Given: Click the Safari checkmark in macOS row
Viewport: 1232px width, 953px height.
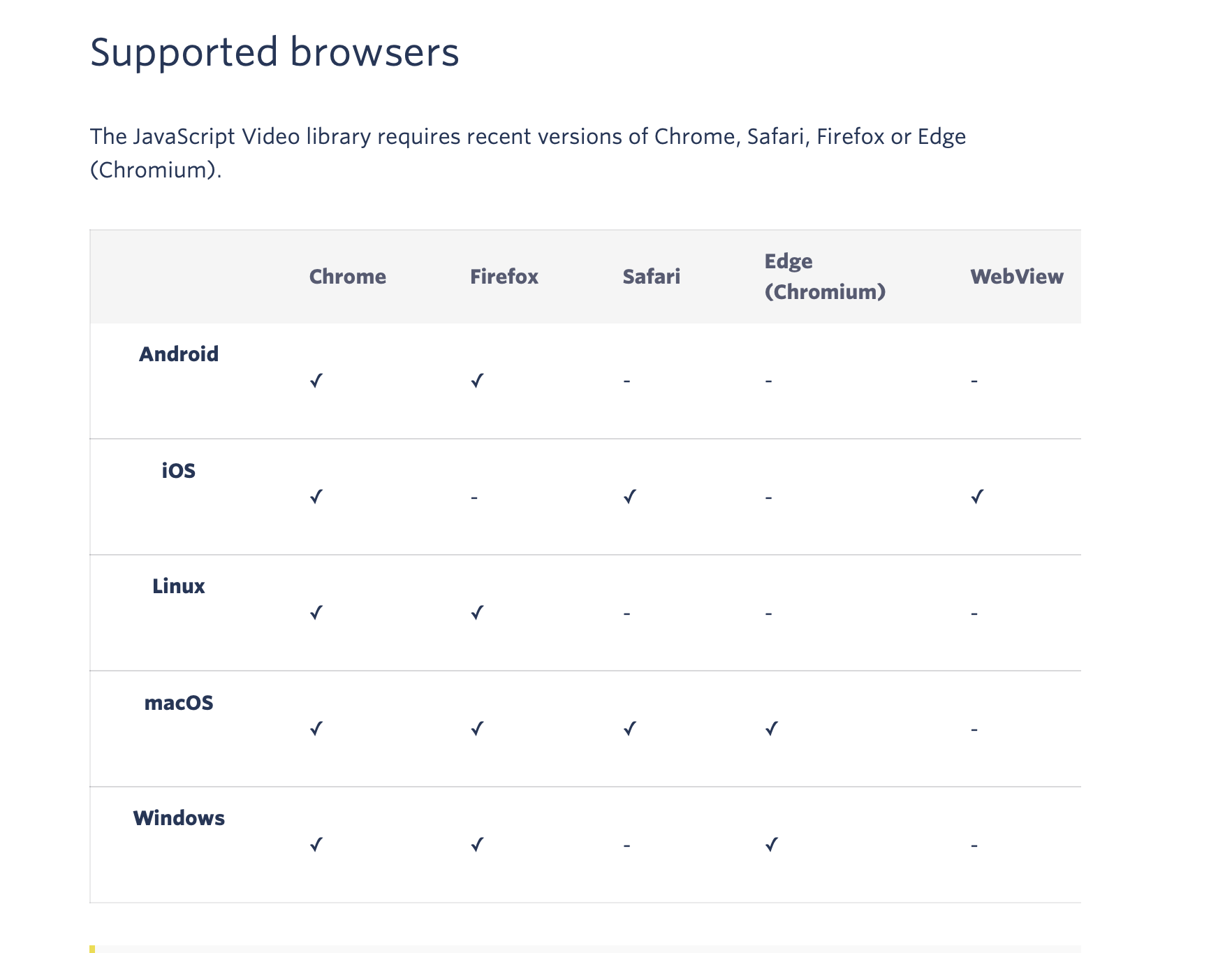Looking at the screenshot, I should (629, 729).
